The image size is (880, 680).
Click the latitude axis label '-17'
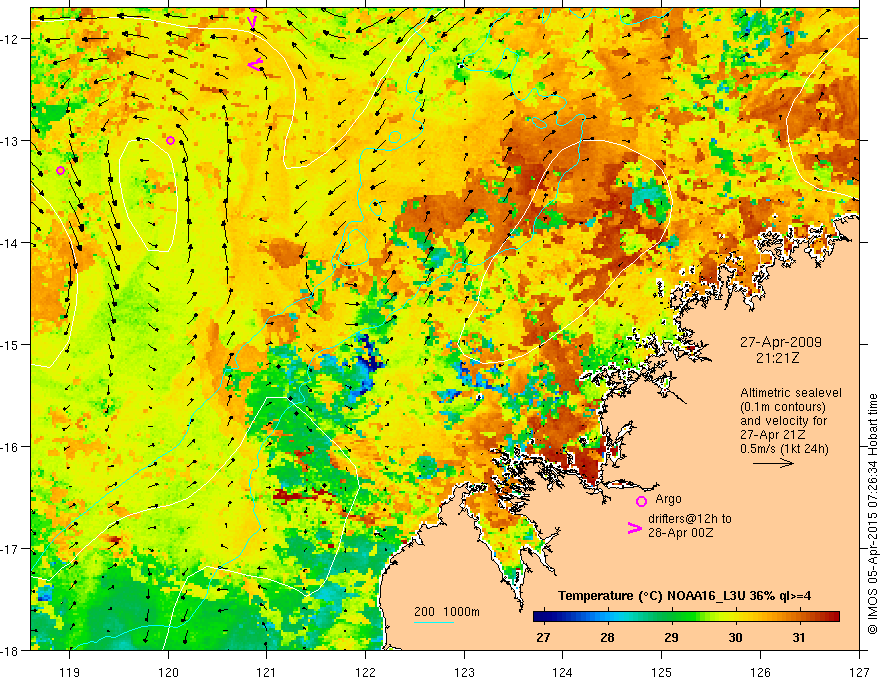pos(10,549)
